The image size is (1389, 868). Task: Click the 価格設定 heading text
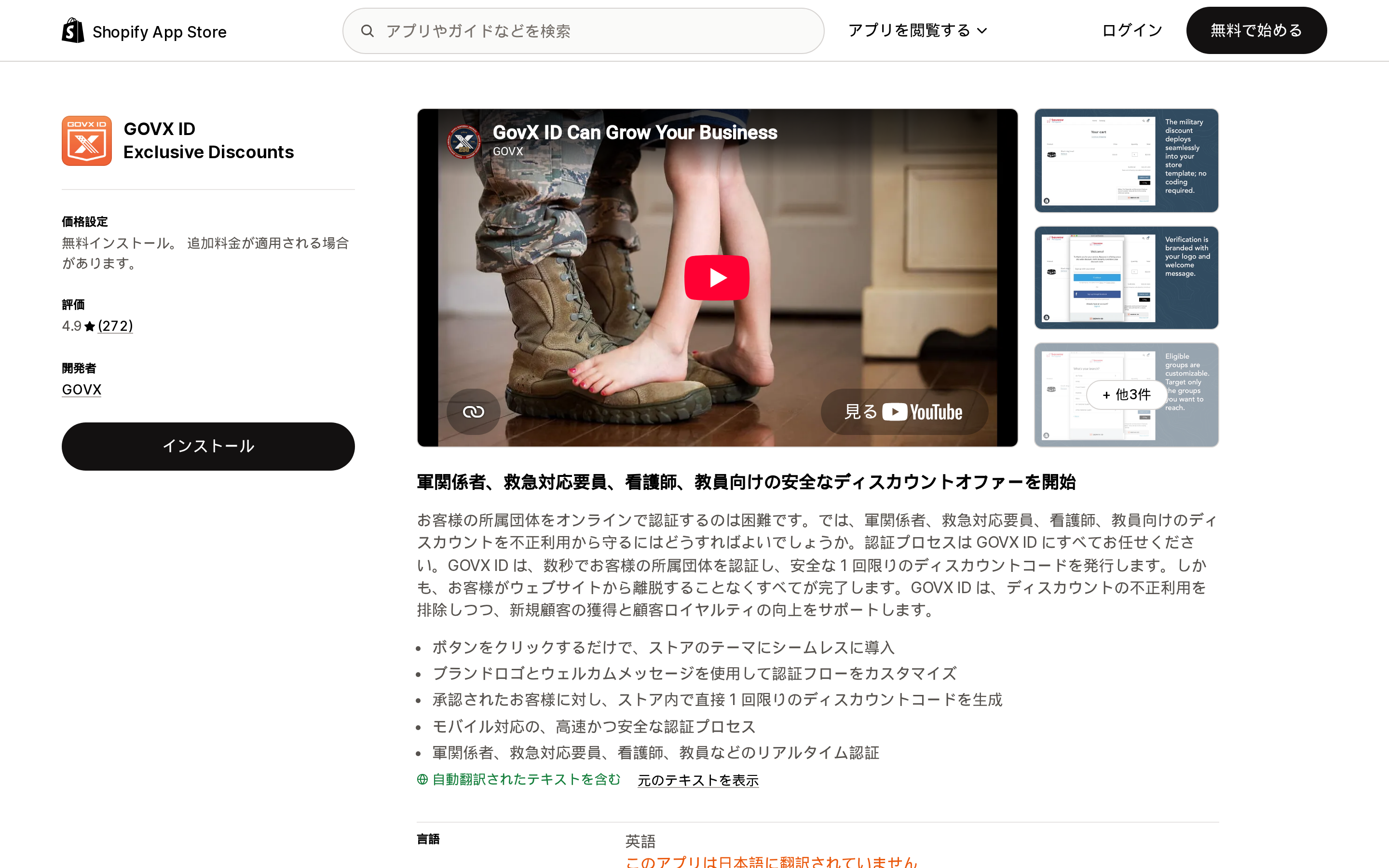click(x=85, y=222)
